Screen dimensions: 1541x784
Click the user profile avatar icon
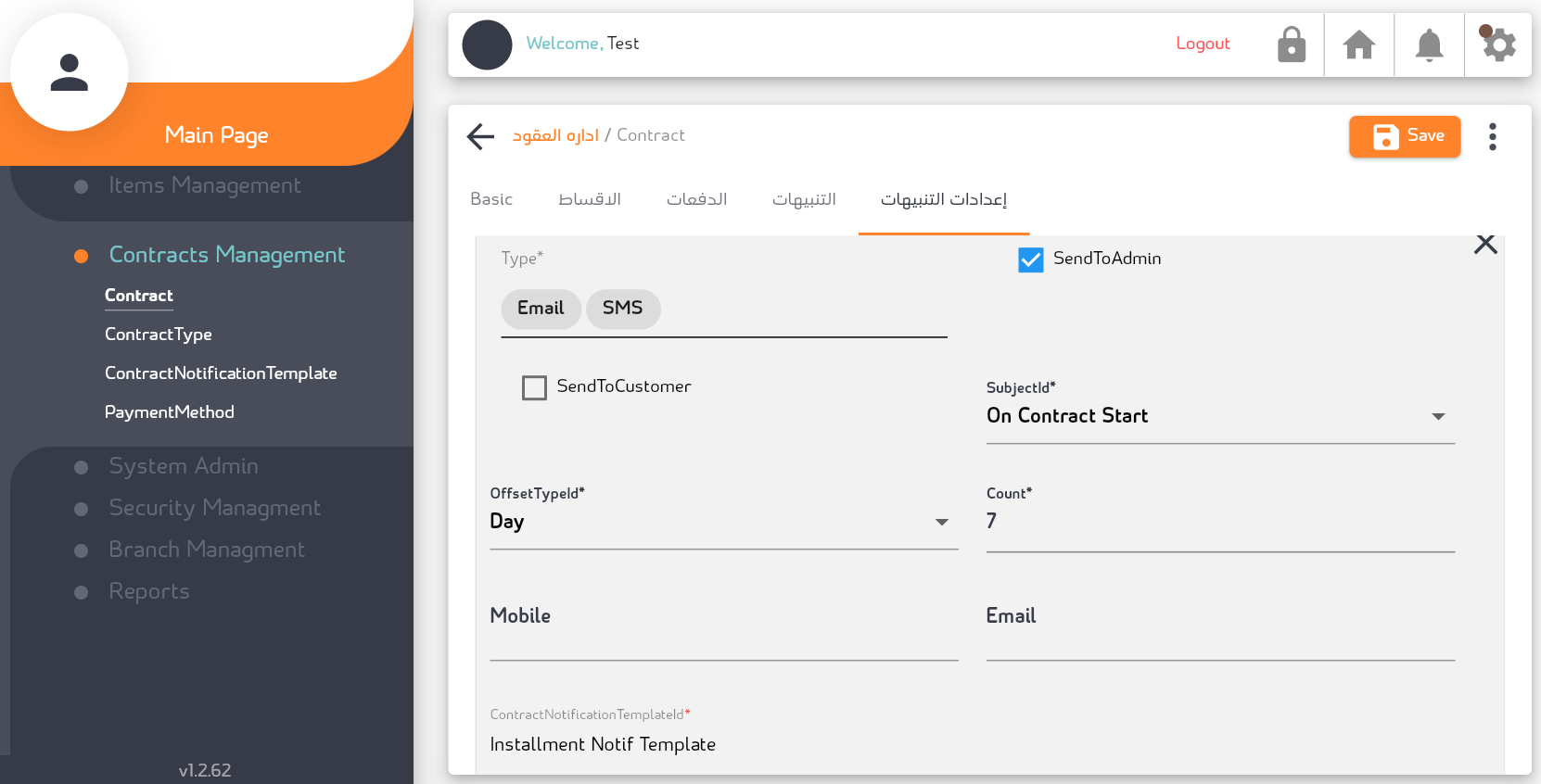click(69, 72)
